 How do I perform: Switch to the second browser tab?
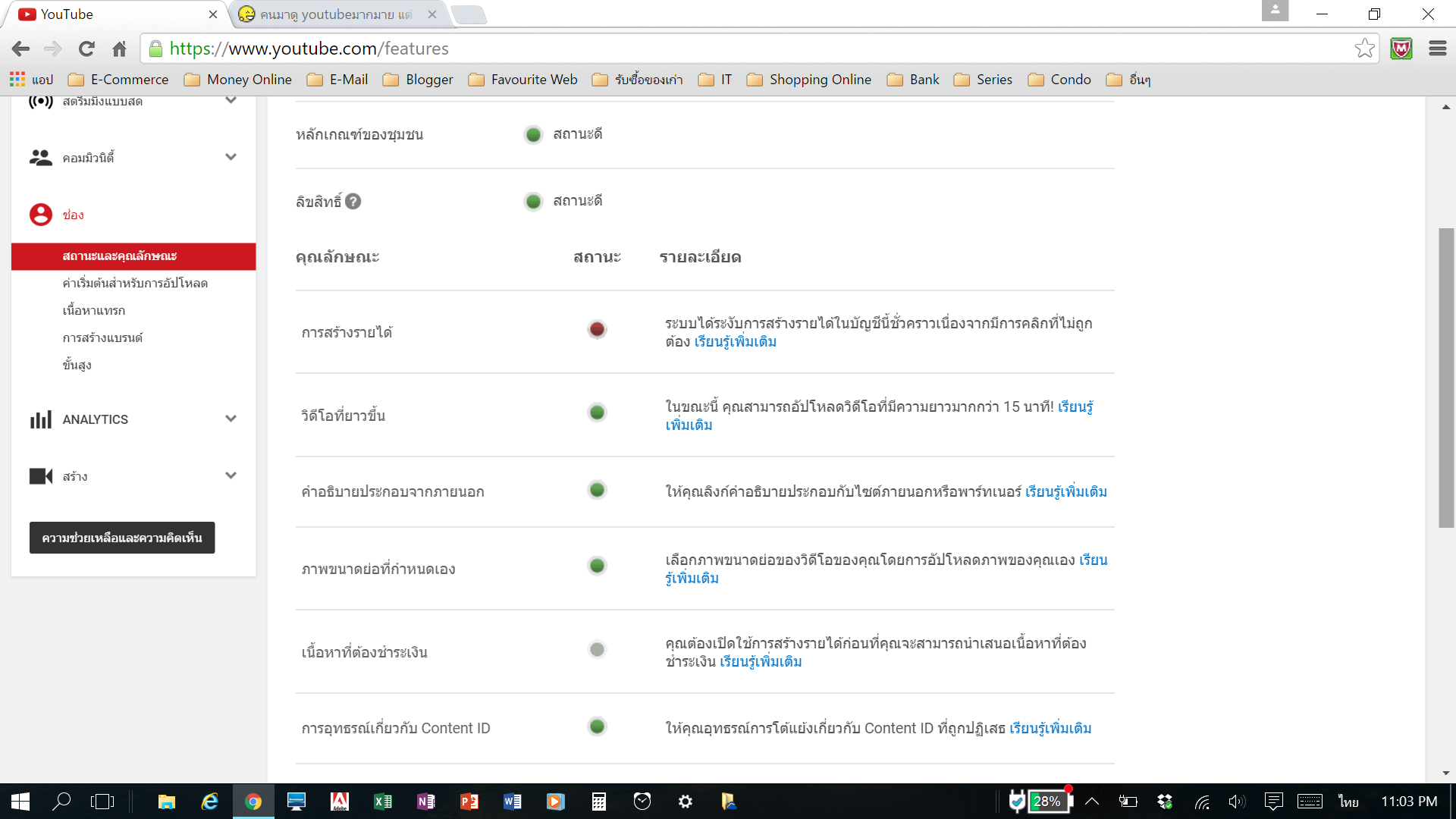336,14
